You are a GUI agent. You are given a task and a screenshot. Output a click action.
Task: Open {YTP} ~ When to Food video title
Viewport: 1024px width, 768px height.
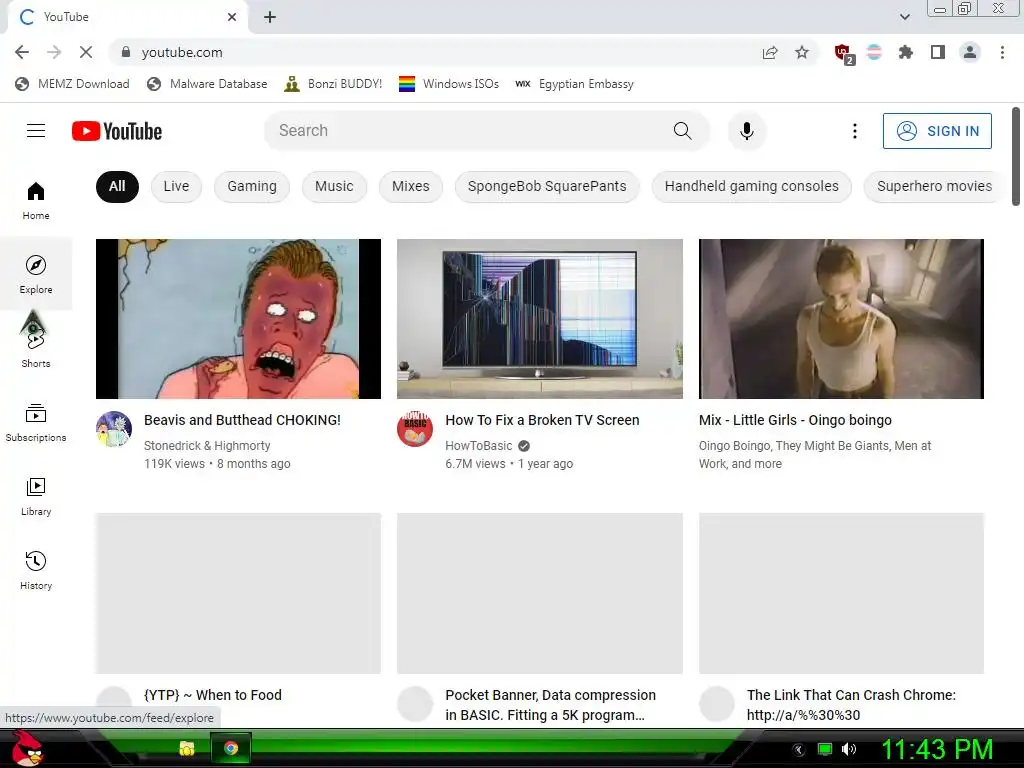[213, 695]
